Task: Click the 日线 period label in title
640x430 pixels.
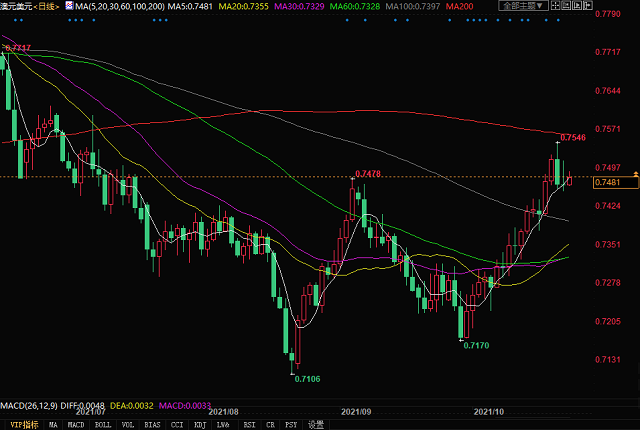Action: [x=45, y=6]
